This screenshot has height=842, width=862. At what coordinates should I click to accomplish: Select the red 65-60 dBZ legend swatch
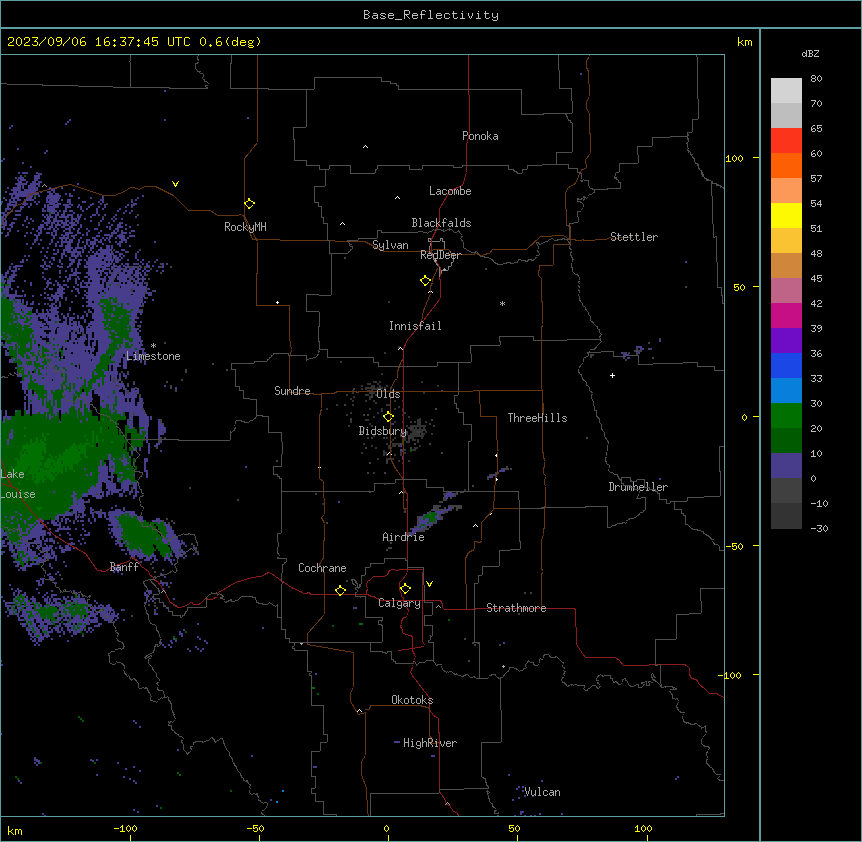(786, 141)
